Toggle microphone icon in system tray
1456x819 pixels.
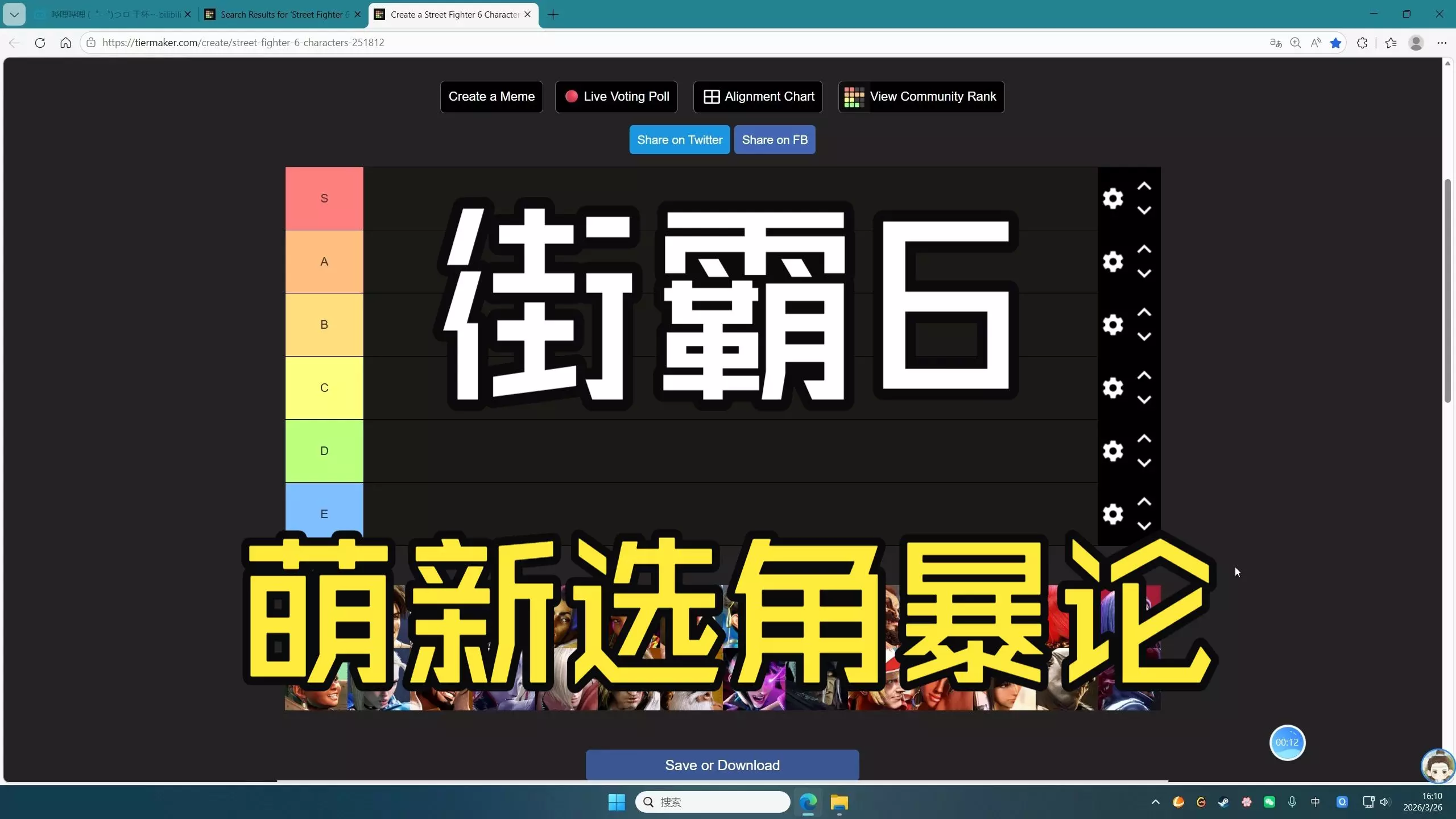coord(1292,802)
